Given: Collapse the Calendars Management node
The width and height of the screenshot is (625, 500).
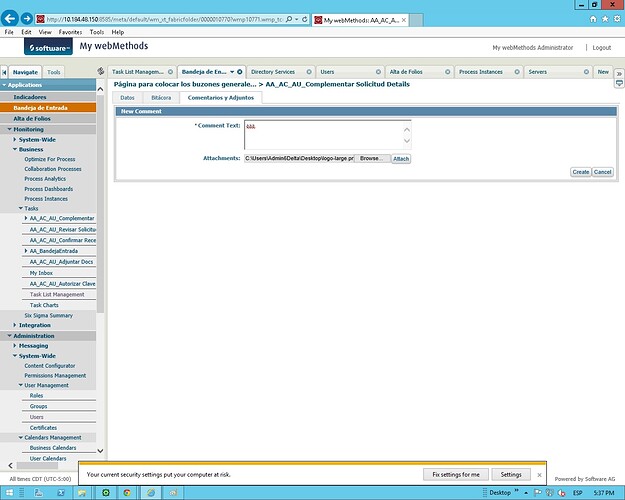Looking at the screenshot, I should tap(21, 437).
